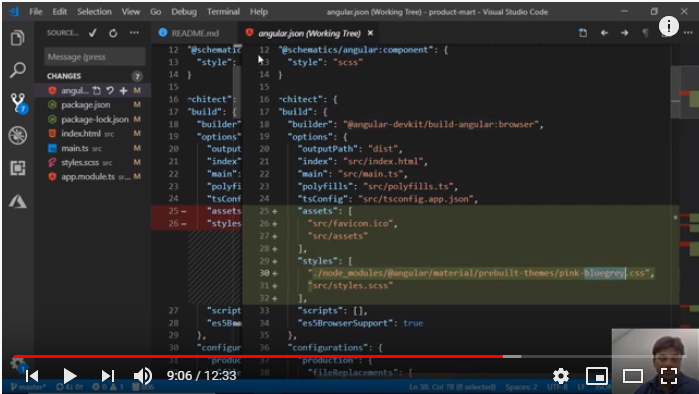Commit changes with the checkmark icon

click(93, 33)
